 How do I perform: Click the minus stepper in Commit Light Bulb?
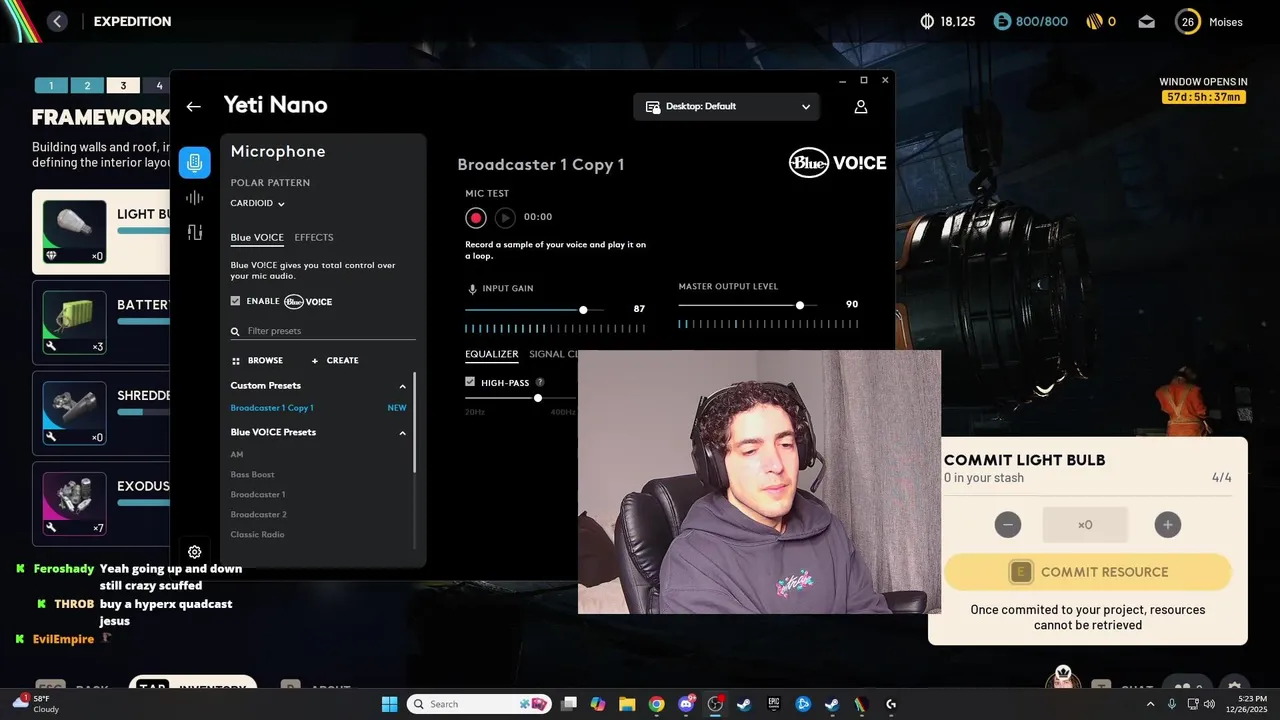[1008, 524]
